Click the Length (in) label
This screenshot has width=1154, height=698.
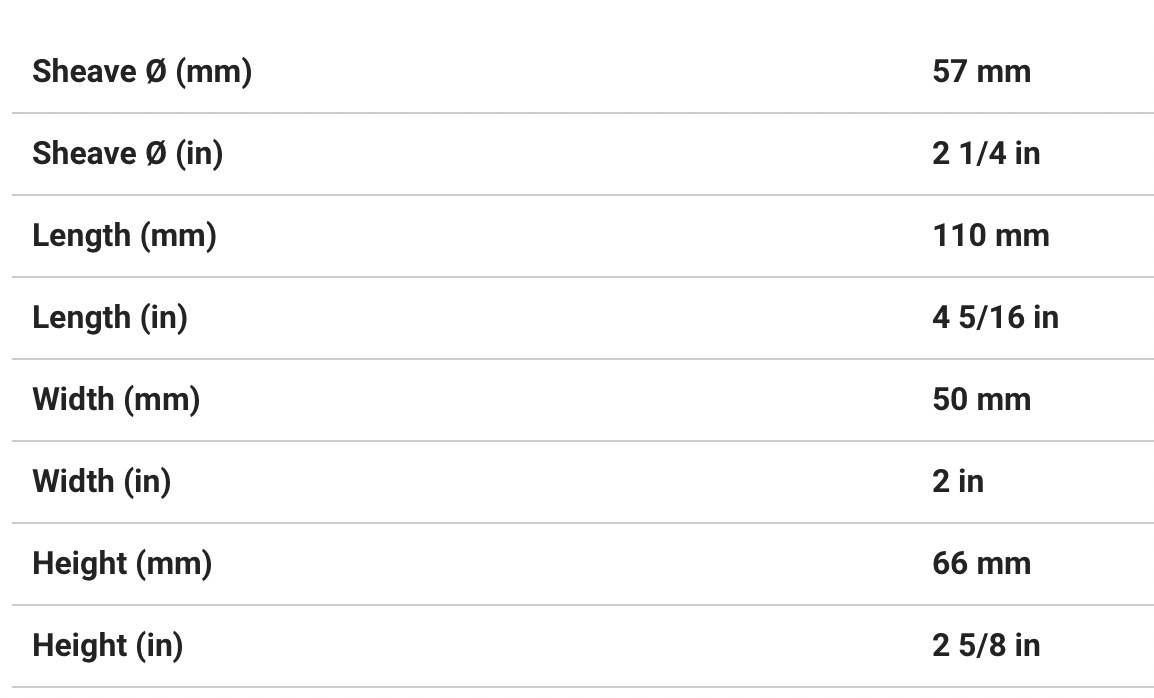point(110,318)
